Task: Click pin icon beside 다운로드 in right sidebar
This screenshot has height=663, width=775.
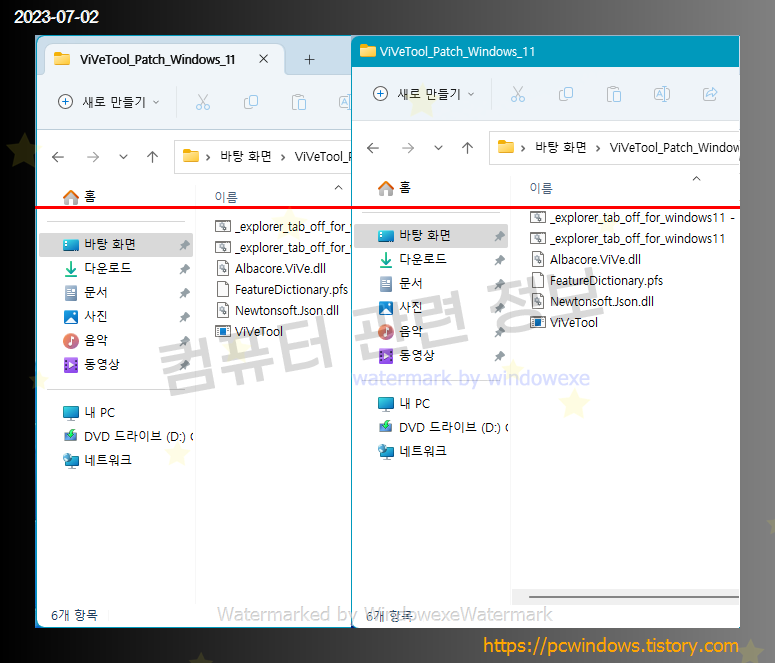Action: [500, 260]
